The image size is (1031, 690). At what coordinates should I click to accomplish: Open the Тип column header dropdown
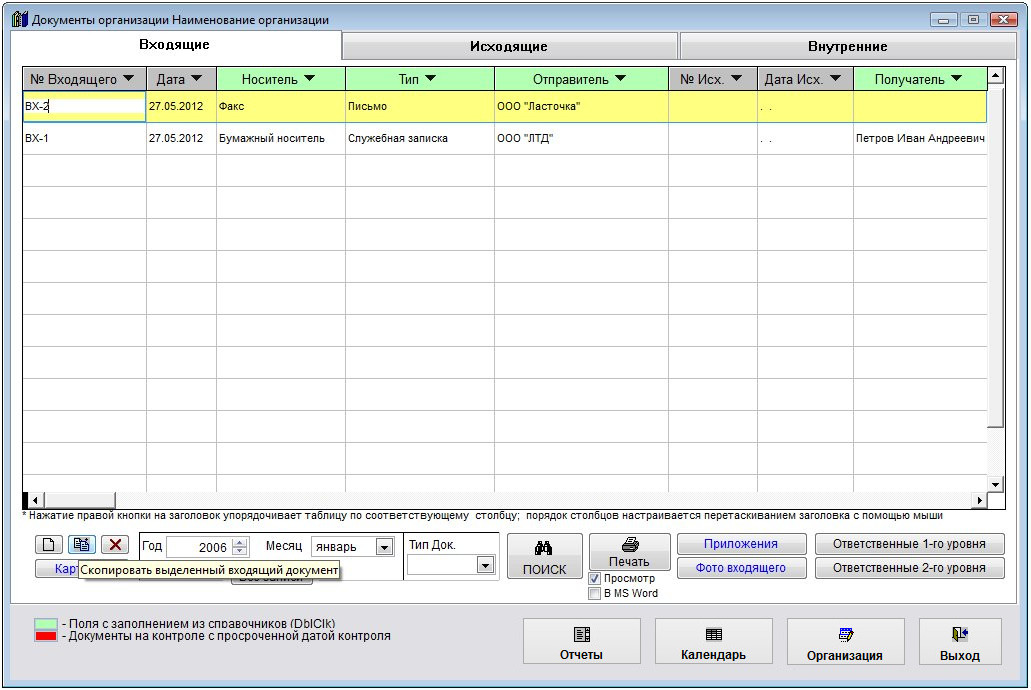[x=431, y=79]
